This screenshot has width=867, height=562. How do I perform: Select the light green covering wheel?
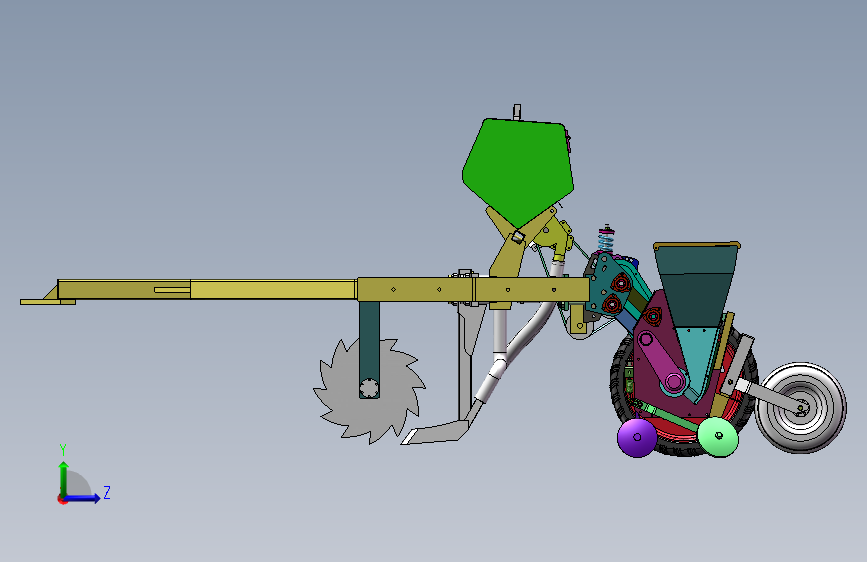tap(718, 437)
